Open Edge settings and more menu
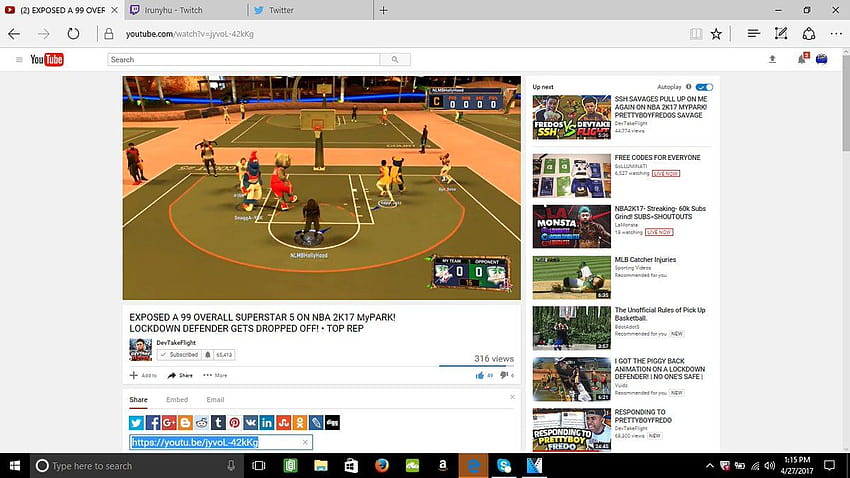 pos(836,34)
